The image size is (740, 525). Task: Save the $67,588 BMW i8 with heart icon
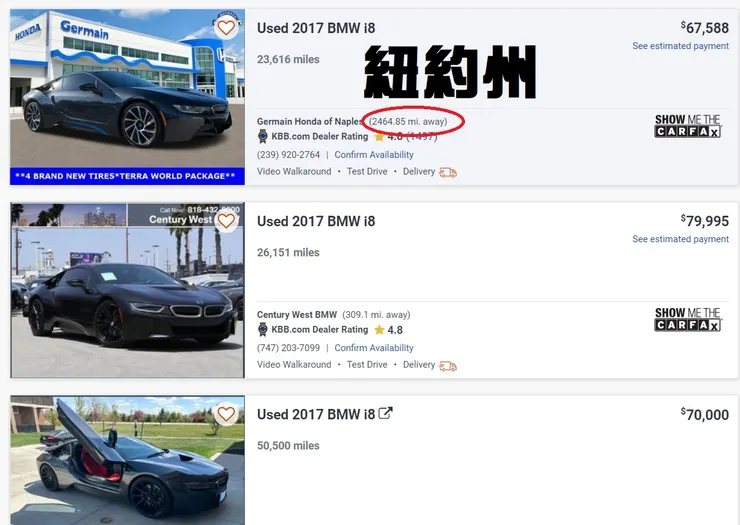(x=226, y=28)
